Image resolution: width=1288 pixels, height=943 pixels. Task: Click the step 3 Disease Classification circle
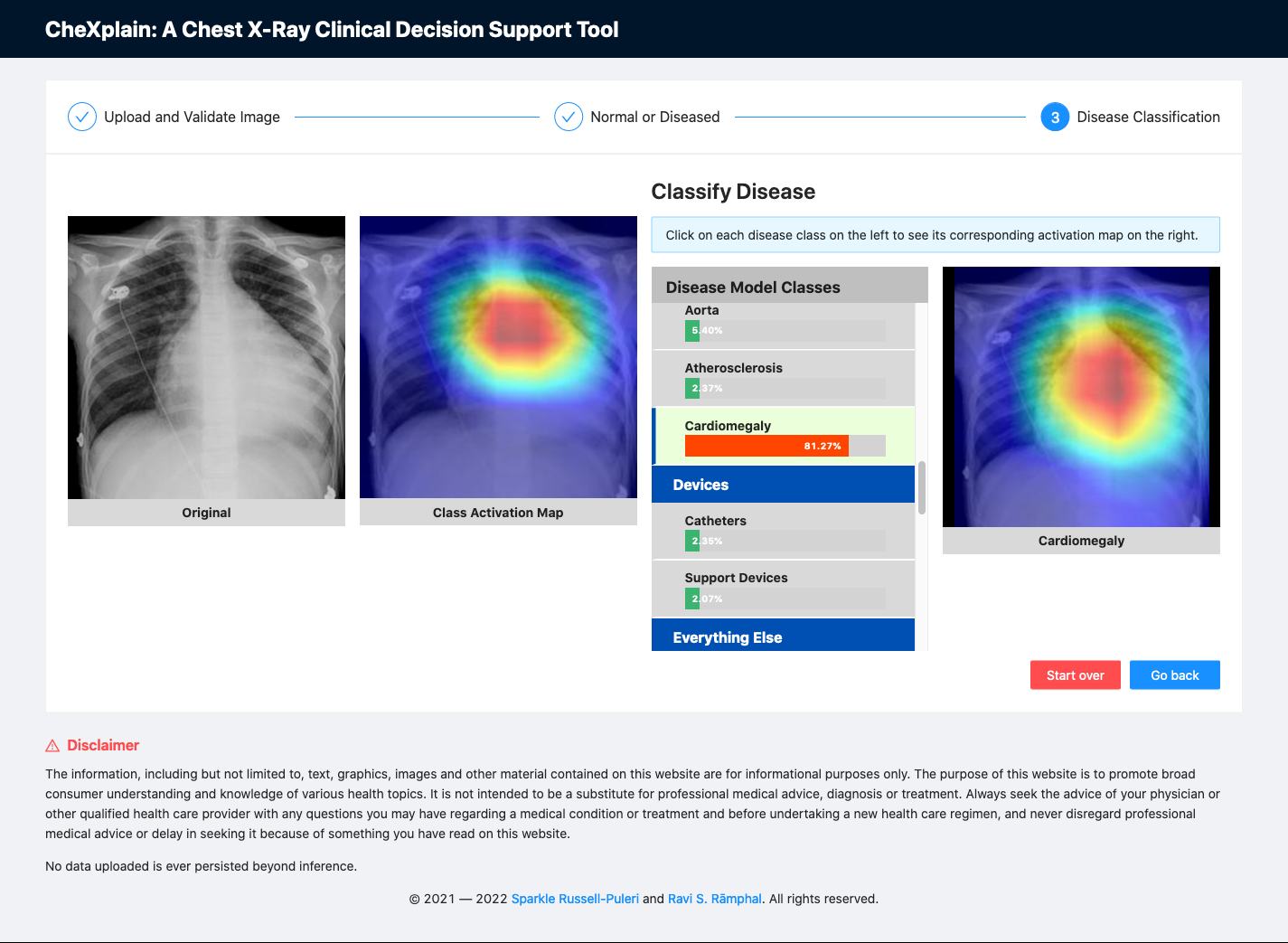1055,117
